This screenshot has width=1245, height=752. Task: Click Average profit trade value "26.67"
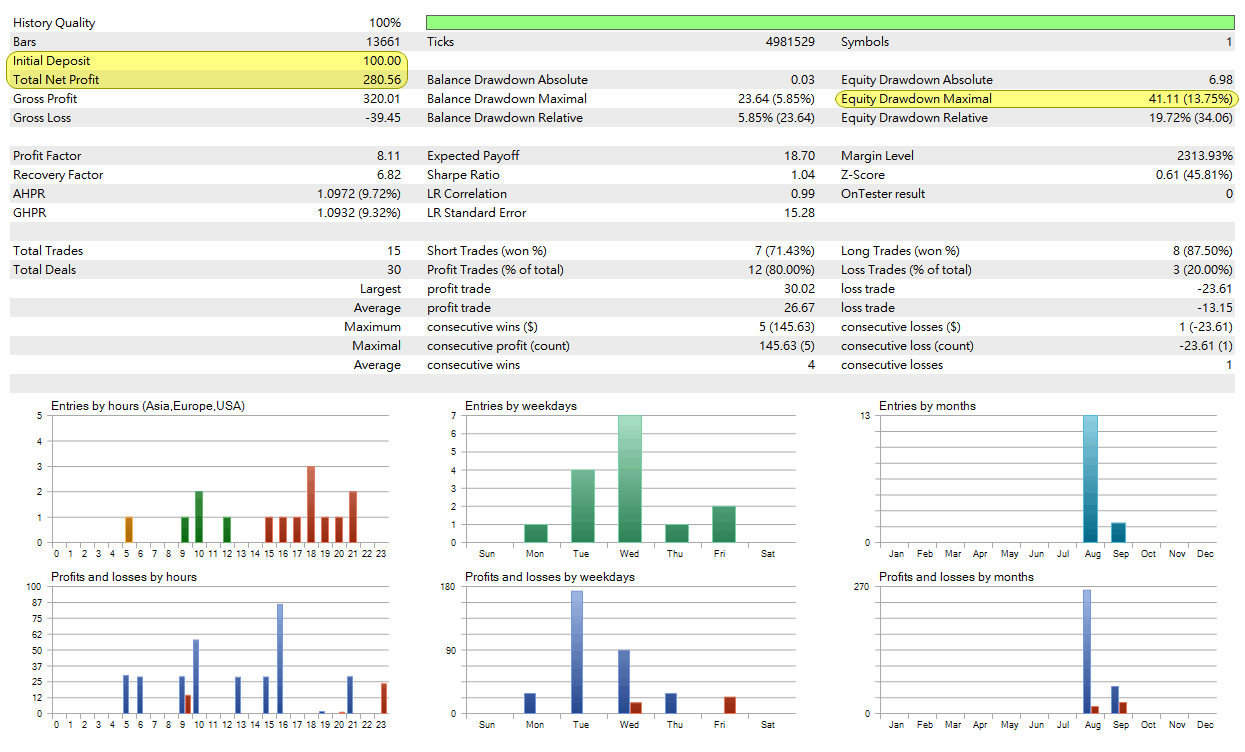click(x=800, y=308)
